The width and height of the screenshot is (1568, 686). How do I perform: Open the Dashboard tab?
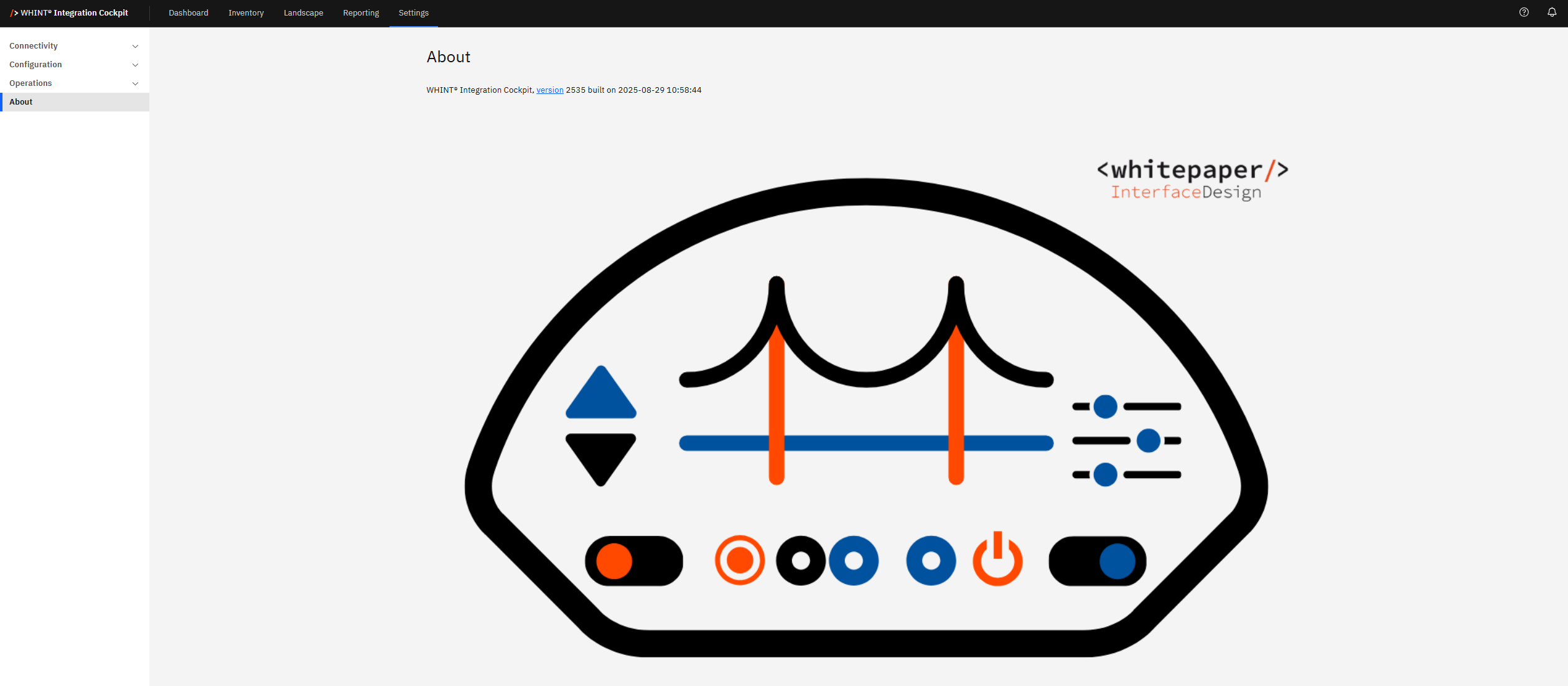pos(188,12)
